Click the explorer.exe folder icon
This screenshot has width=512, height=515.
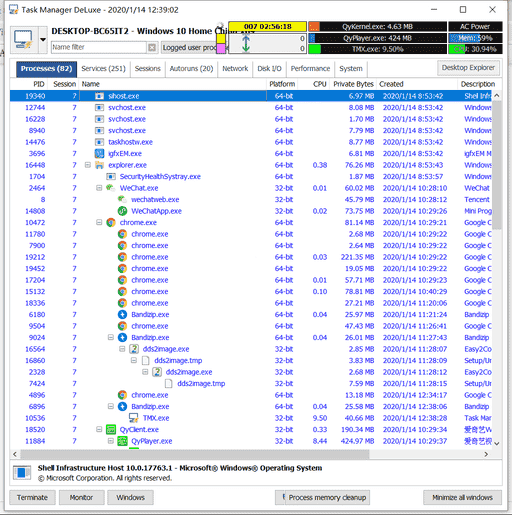pyautogui.click(x=99, y=165)
